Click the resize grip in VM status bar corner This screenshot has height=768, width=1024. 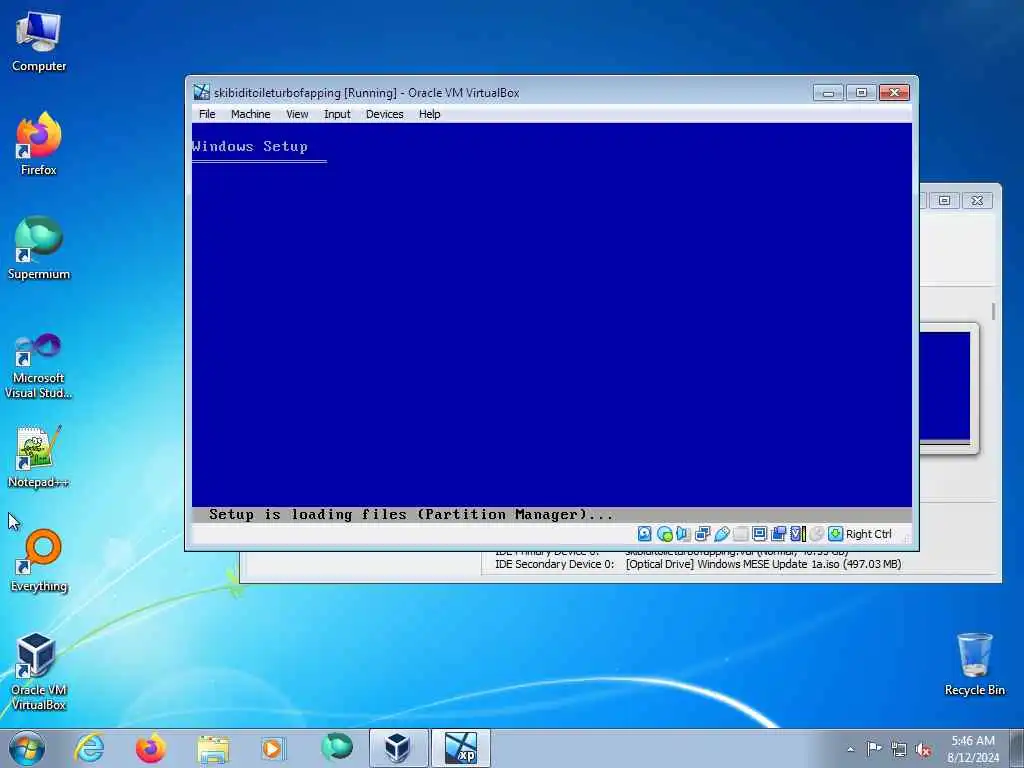[x=906, y=538]
